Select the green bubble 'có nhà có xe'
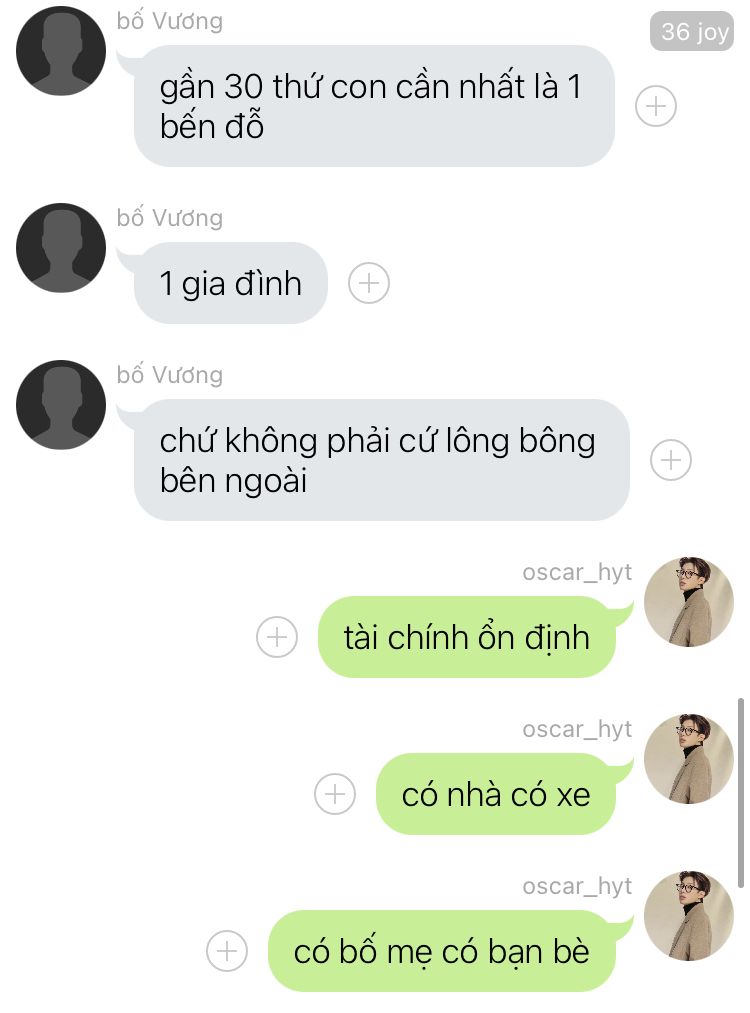Viewport: 750px width, 1013px height. pyautogui.click(x=495, y=794)
